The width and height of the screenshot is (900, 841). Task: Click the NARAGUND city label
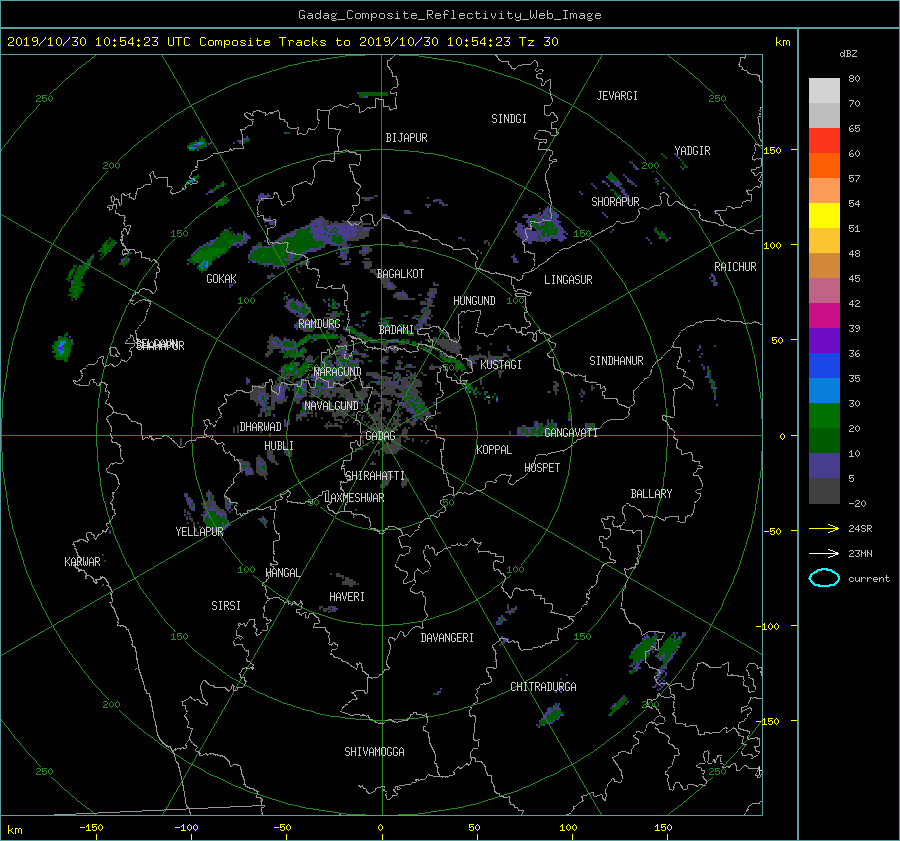click(338, 372)
